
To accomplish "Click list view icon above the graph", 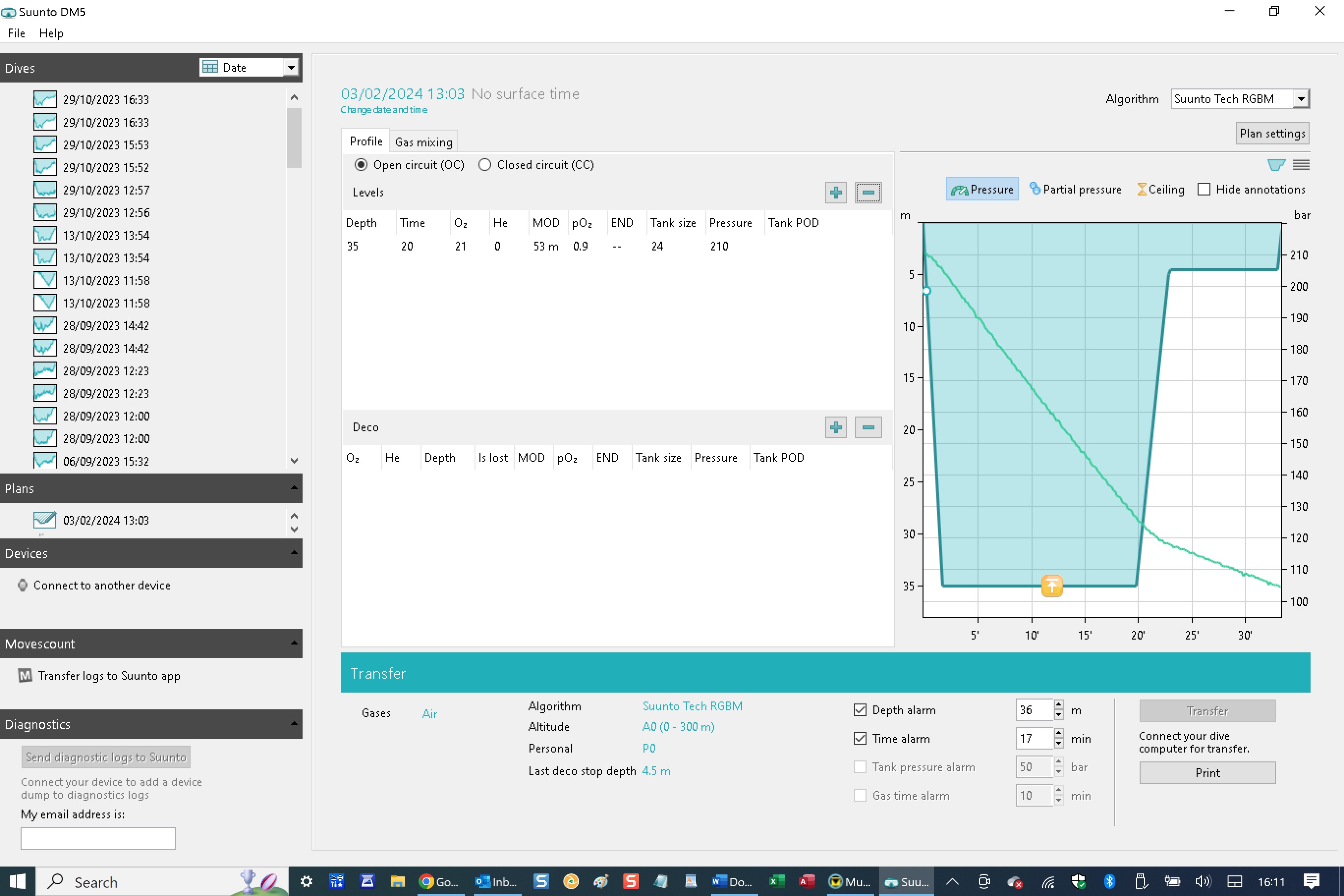I will [1301, 165].
